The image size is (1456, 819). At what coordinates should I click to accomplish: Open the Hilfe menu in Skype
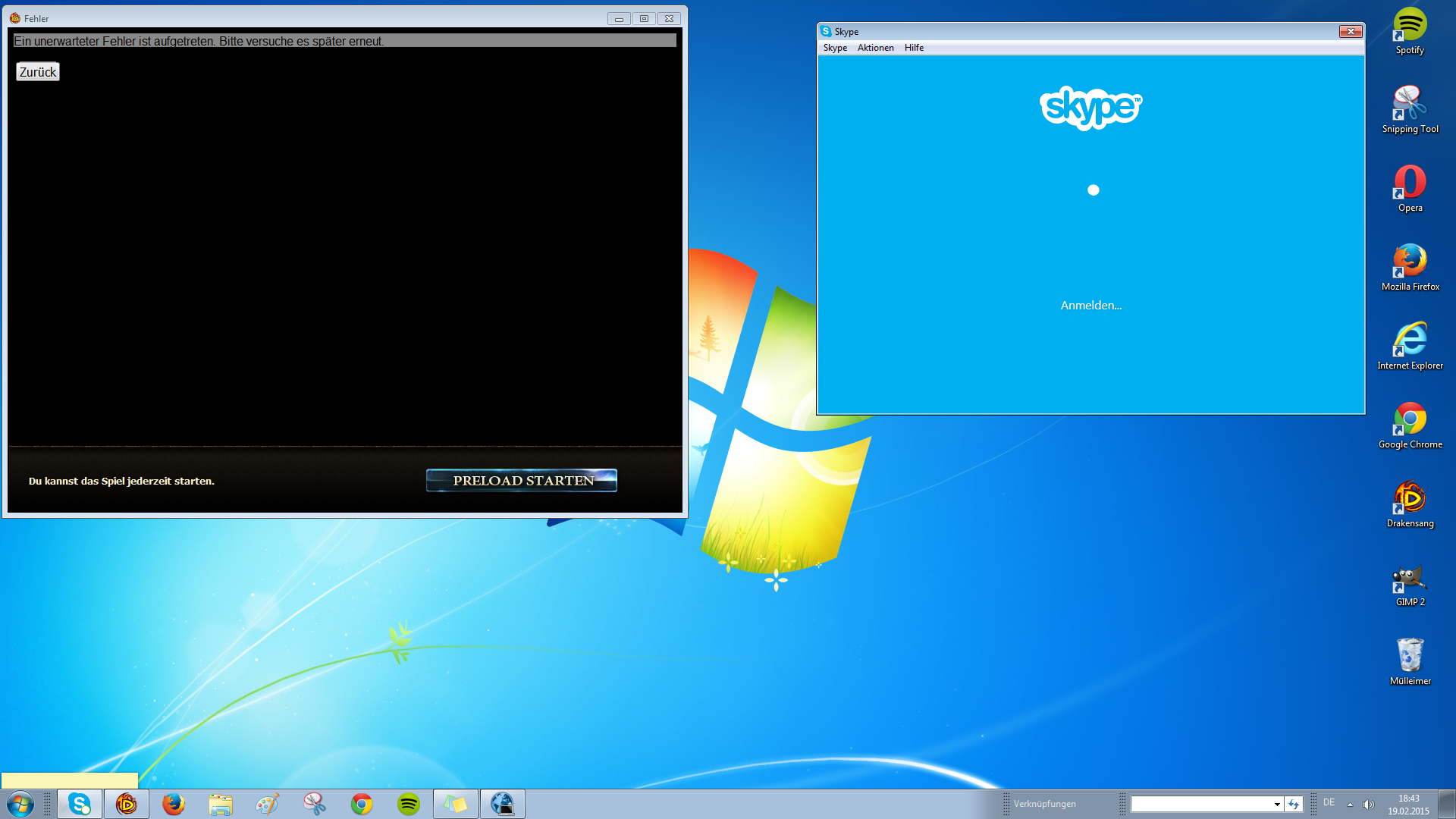[x=914, y=48]
